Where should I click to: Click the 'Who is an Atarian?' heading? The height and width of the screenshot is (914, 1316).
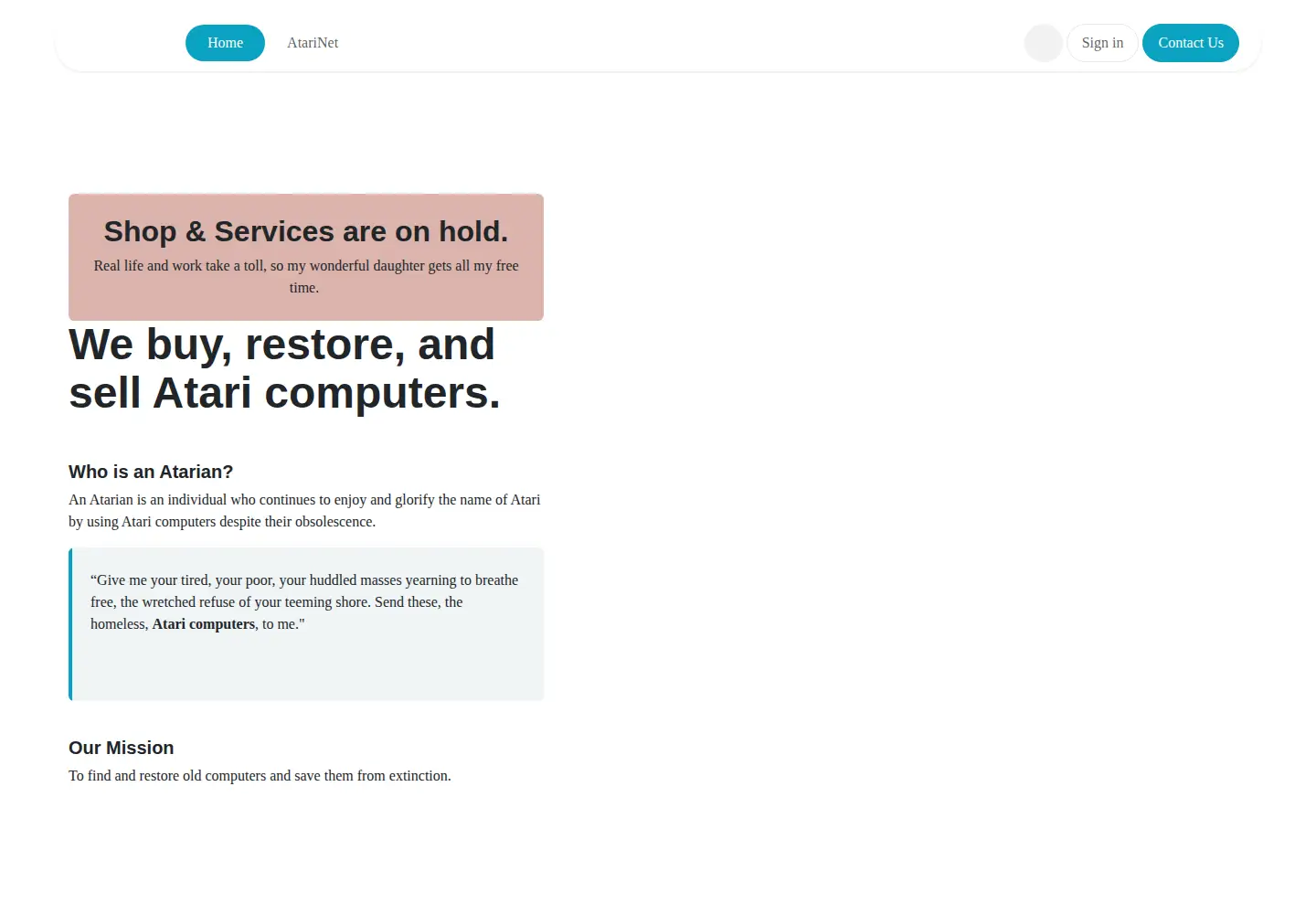point(151,472)
